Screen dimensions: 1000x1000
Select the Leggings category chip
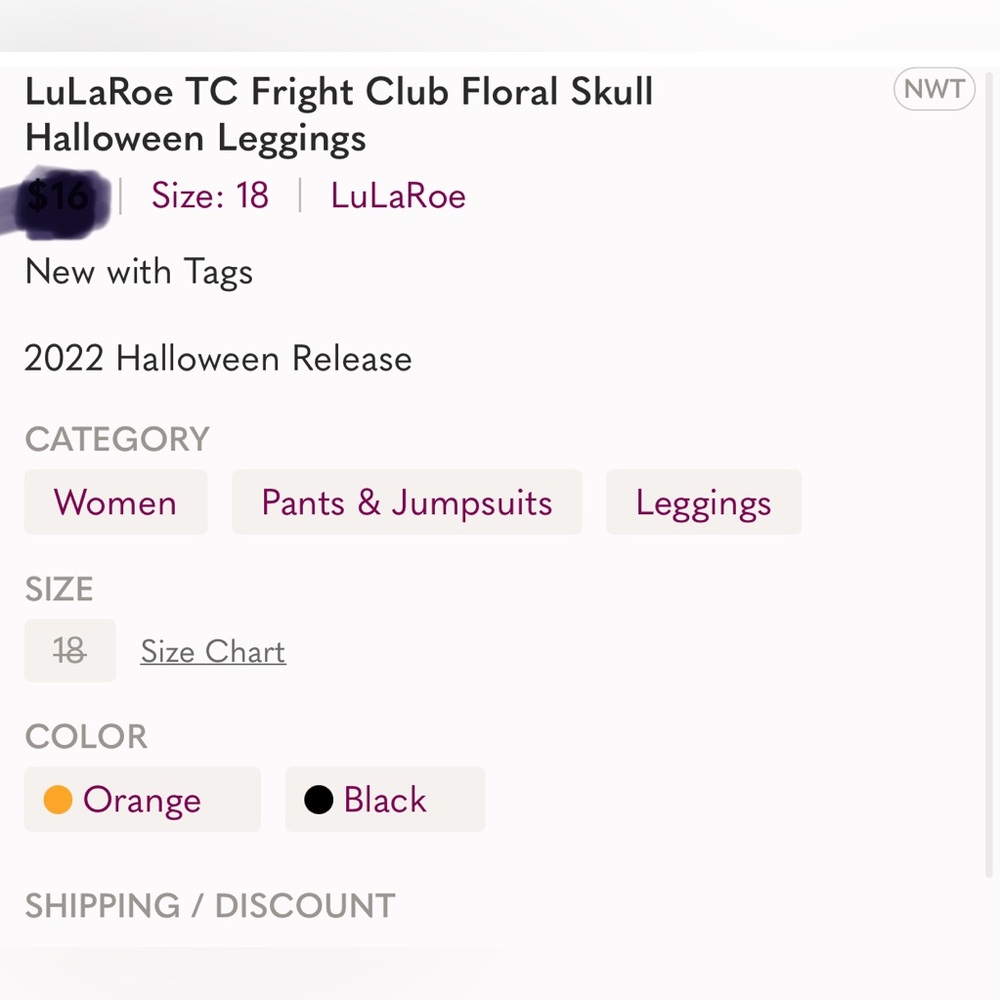[x=703, y=503]
